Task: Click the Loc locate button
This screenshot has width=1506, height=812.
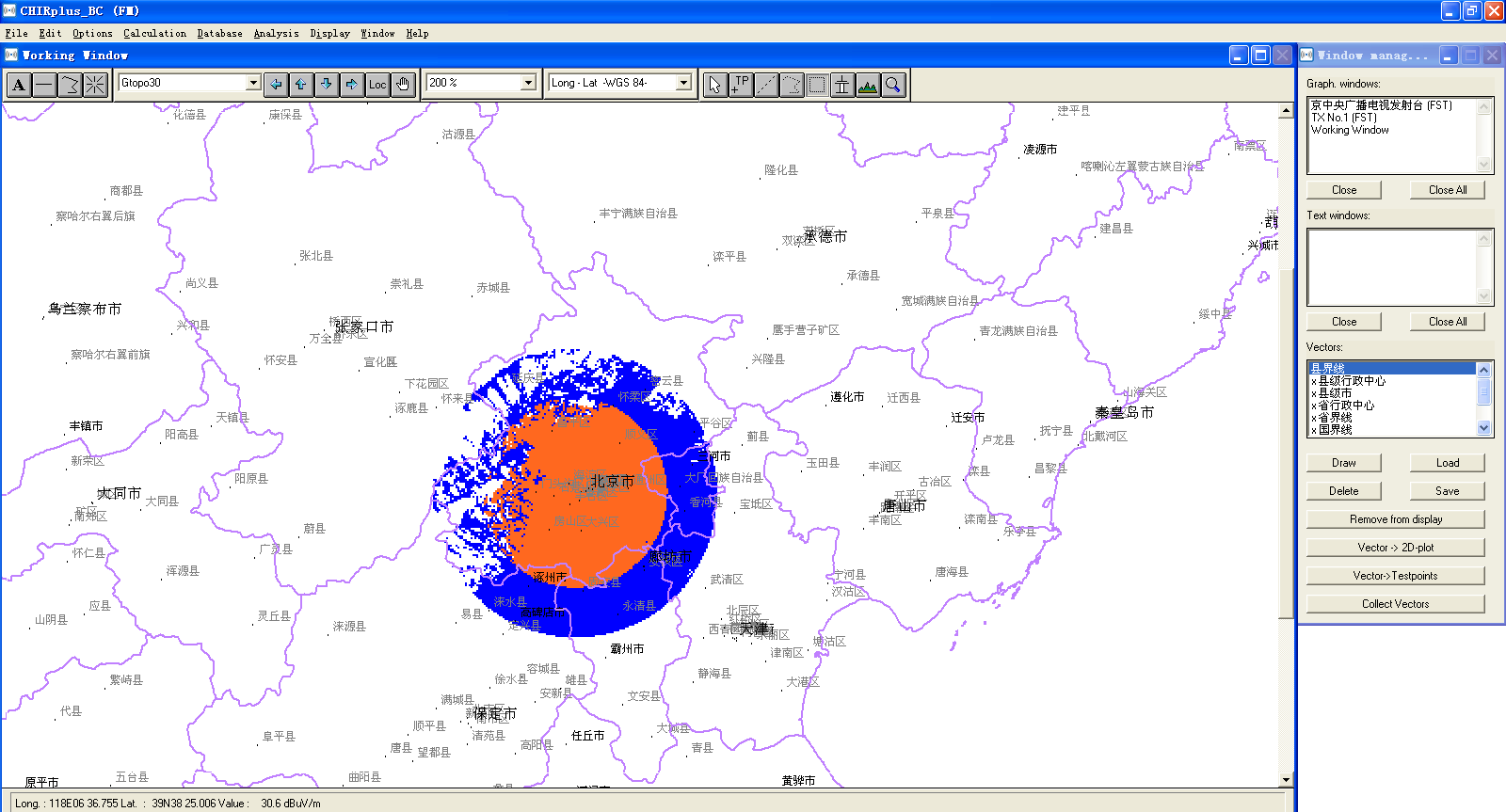Action: [377, 85]
